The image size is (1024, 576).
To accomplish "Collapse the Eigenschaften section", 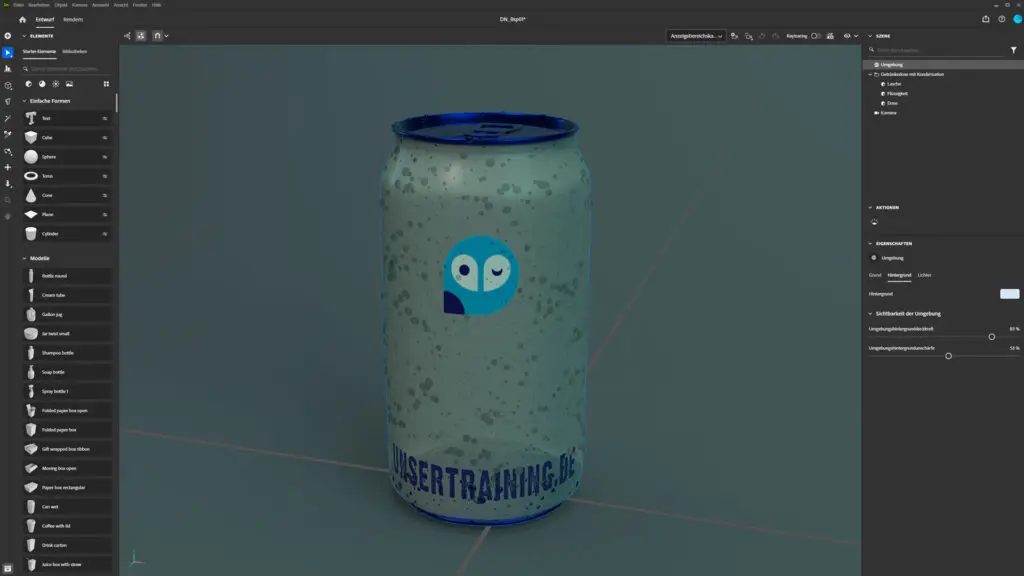I will [x=870, y=244].
